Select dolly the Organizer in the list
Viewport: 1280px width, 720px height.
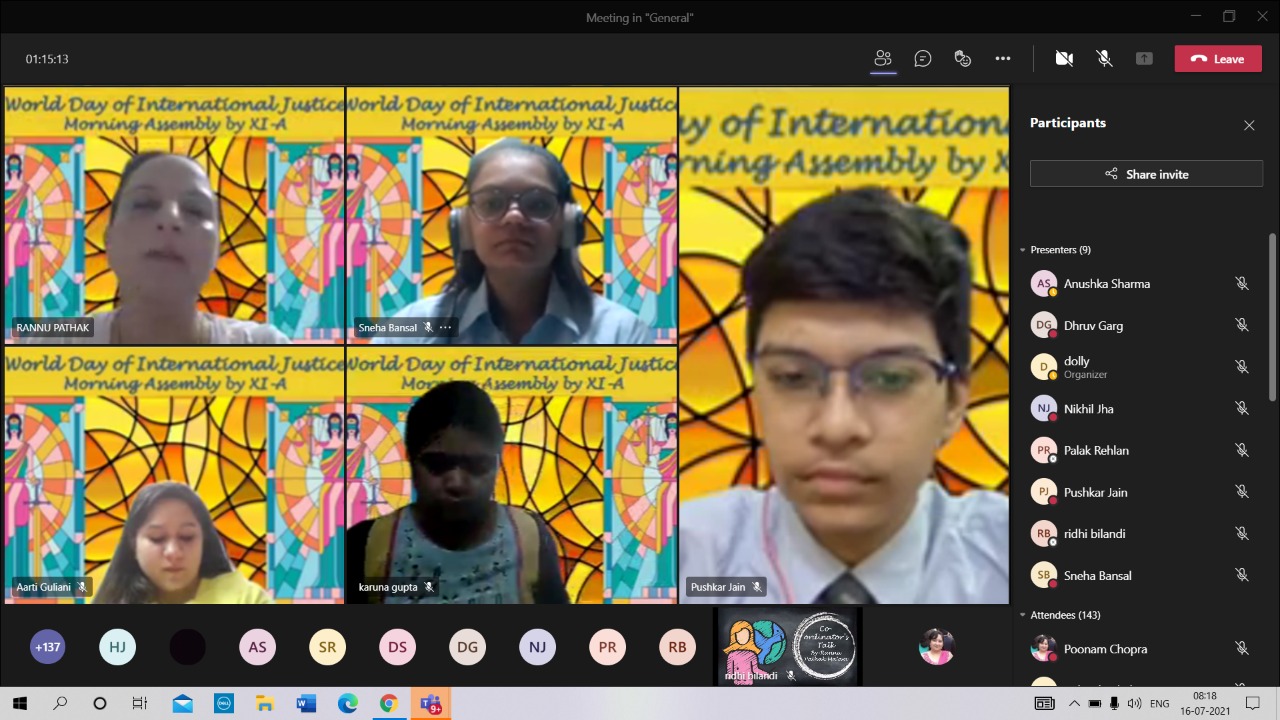(x=1077, y=367)
